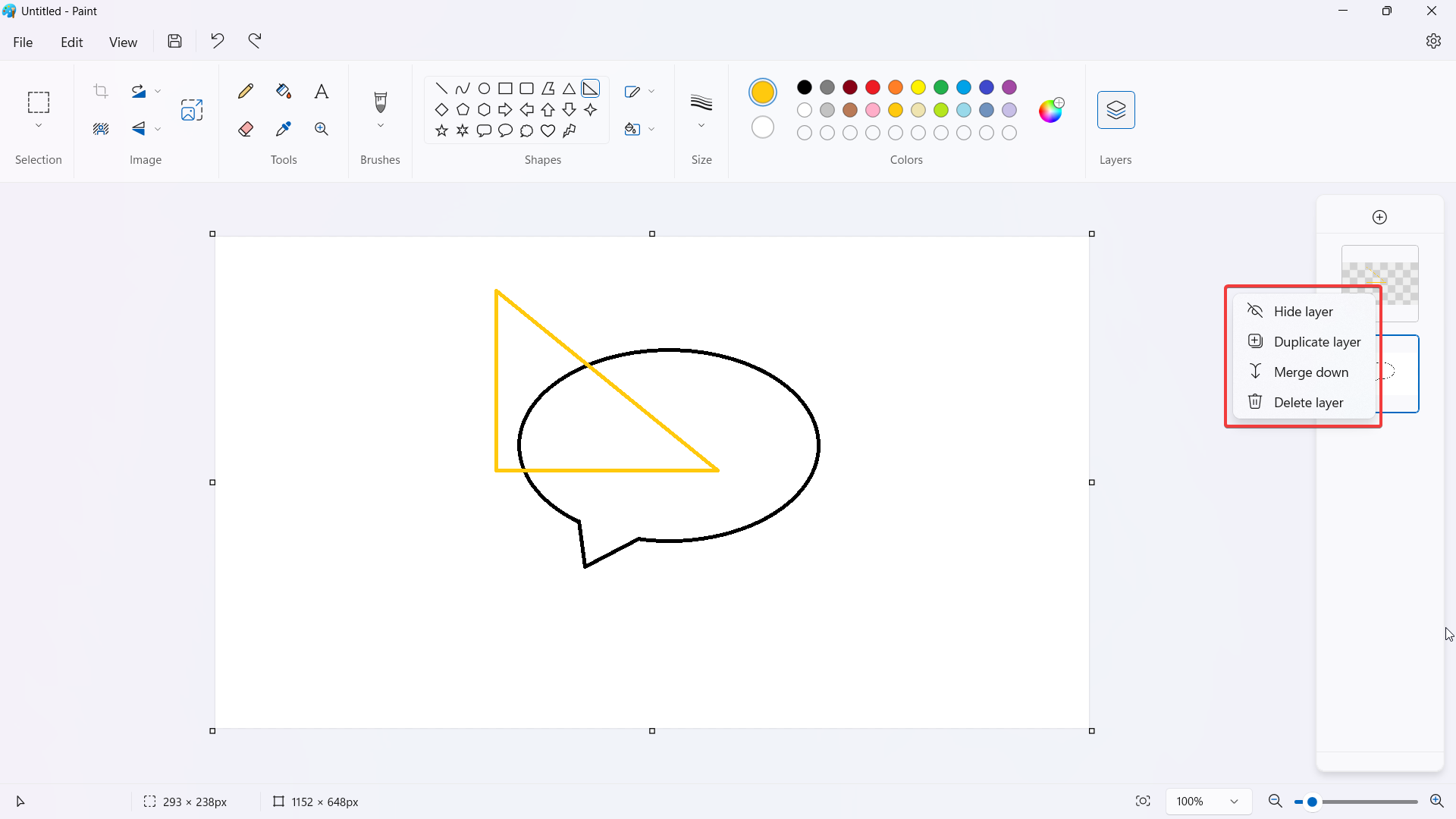Click Merge down button
This screenshot has width=1456, height=819.
[1312, 371]
